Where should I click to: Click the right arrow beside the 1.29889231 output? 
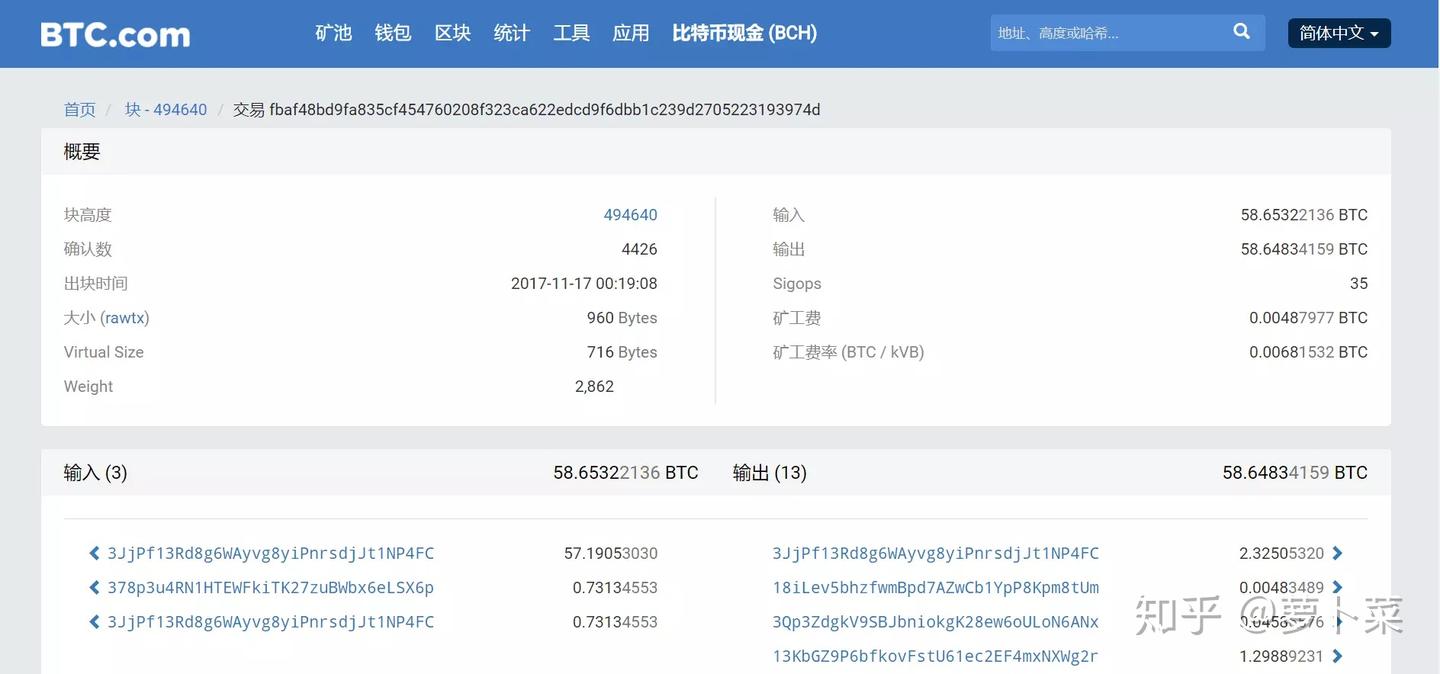(x=1339, y=655)
